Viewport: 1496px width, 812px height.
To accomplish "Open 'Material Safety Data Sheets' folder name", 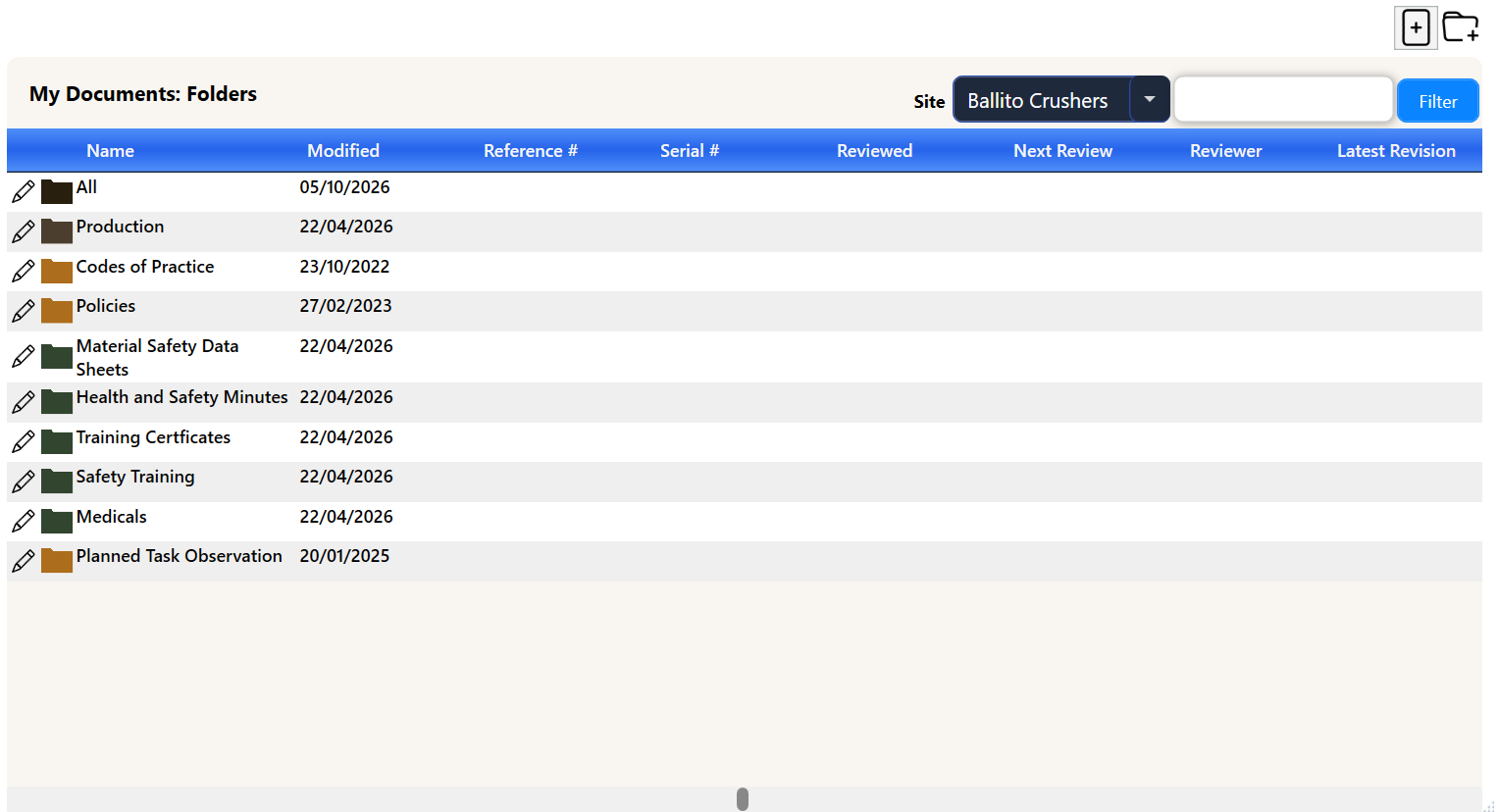I will point(157,358).
